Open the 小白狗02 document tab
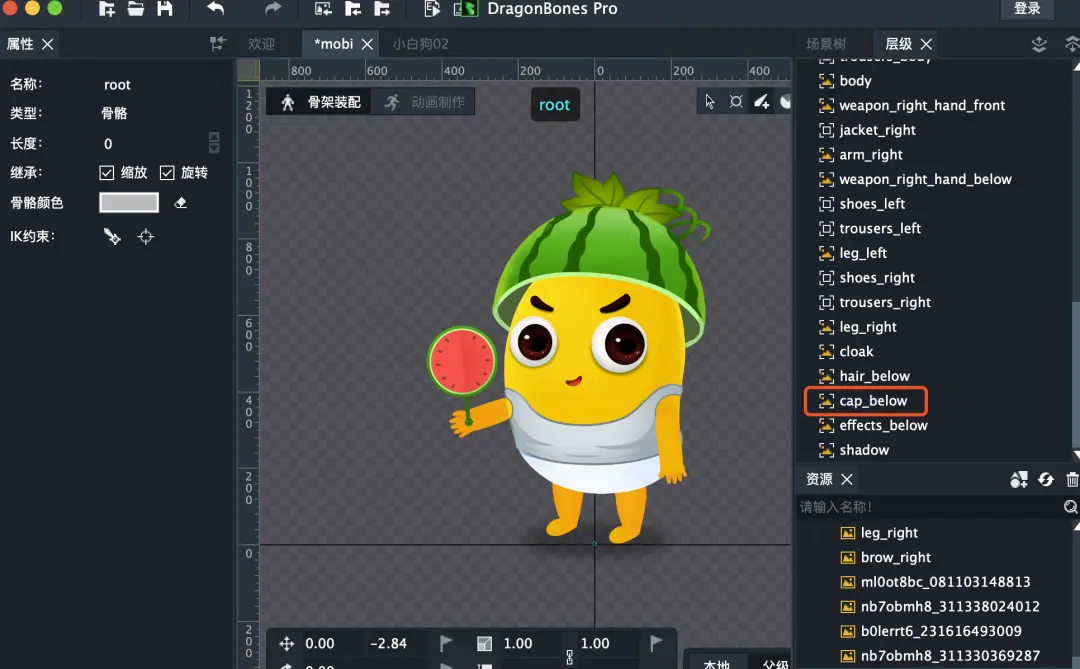The height and width of the screenshot is (669, 1080). pos(420,44)
